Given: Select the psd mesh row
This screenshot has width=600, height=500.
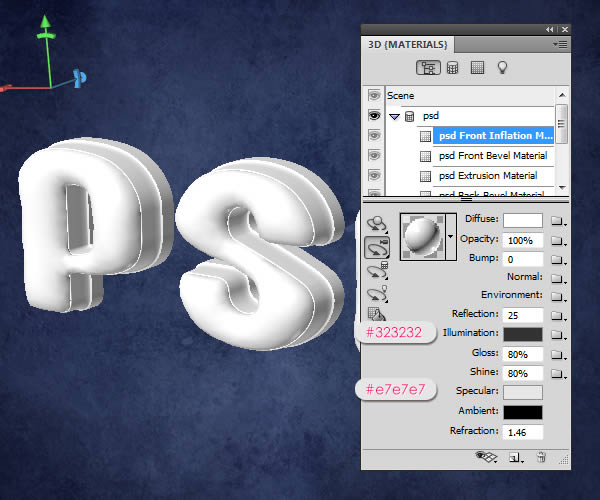Looking at the screenshot, I should pos(470,116).
